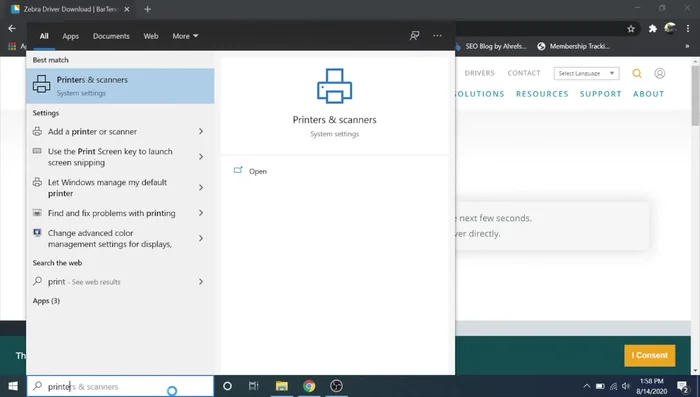700x397 pixels.
Task: Click the Windows Start button
Action: pyautogui.click(x=13, y=386)
